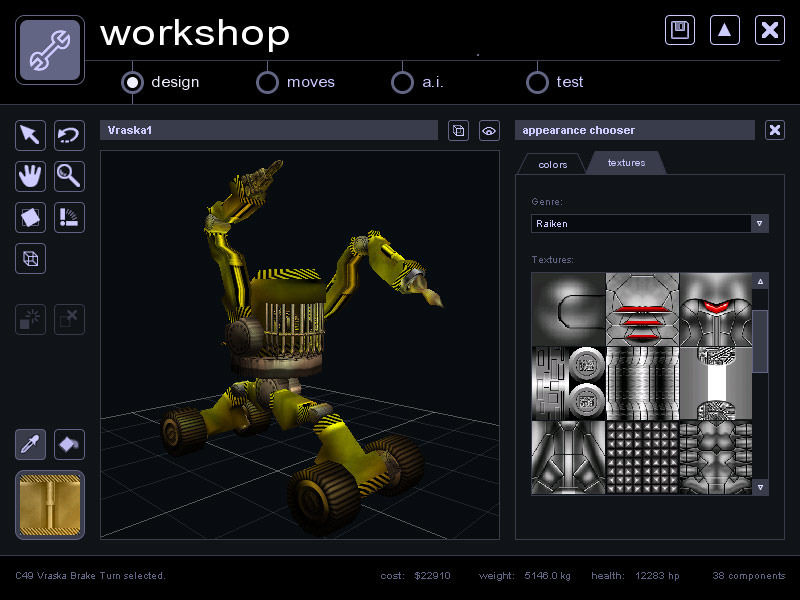Viewport: 800px width, 600px height.
Task: Toggle the eye visibility icon
Action: click(489, 130)
